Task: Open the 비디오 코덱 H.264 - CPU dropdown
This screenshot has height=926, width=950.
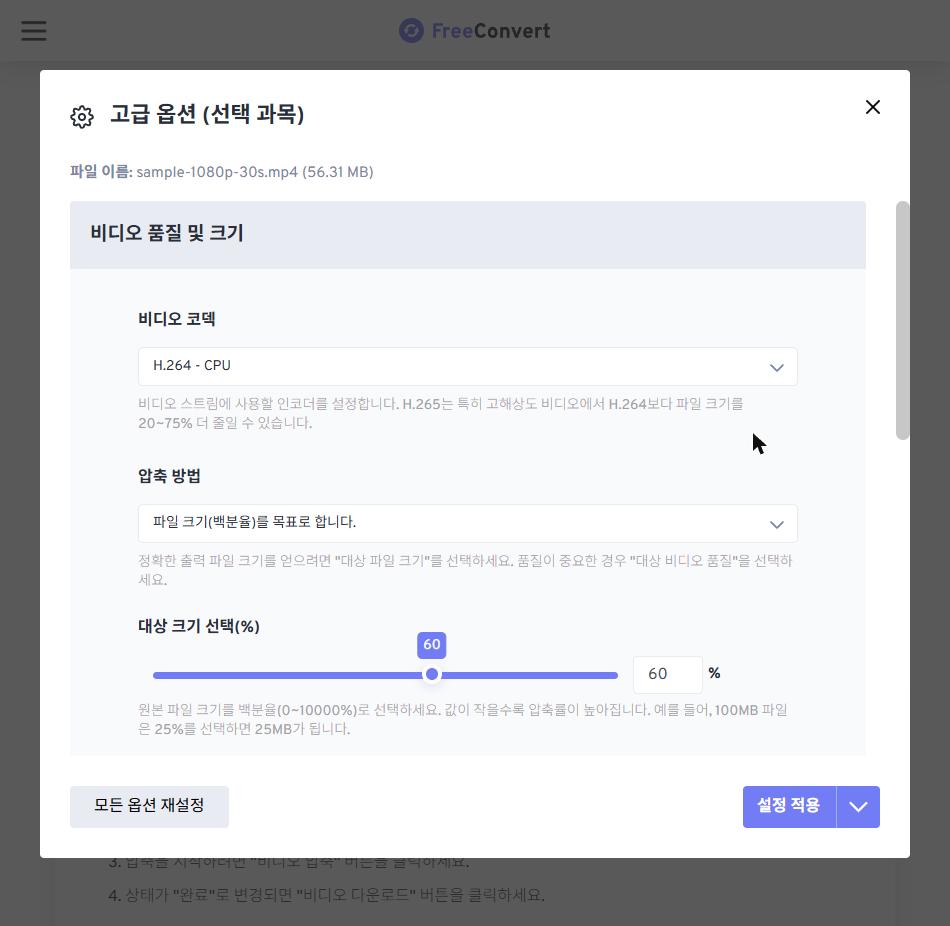Action: (x=468, y=366)
